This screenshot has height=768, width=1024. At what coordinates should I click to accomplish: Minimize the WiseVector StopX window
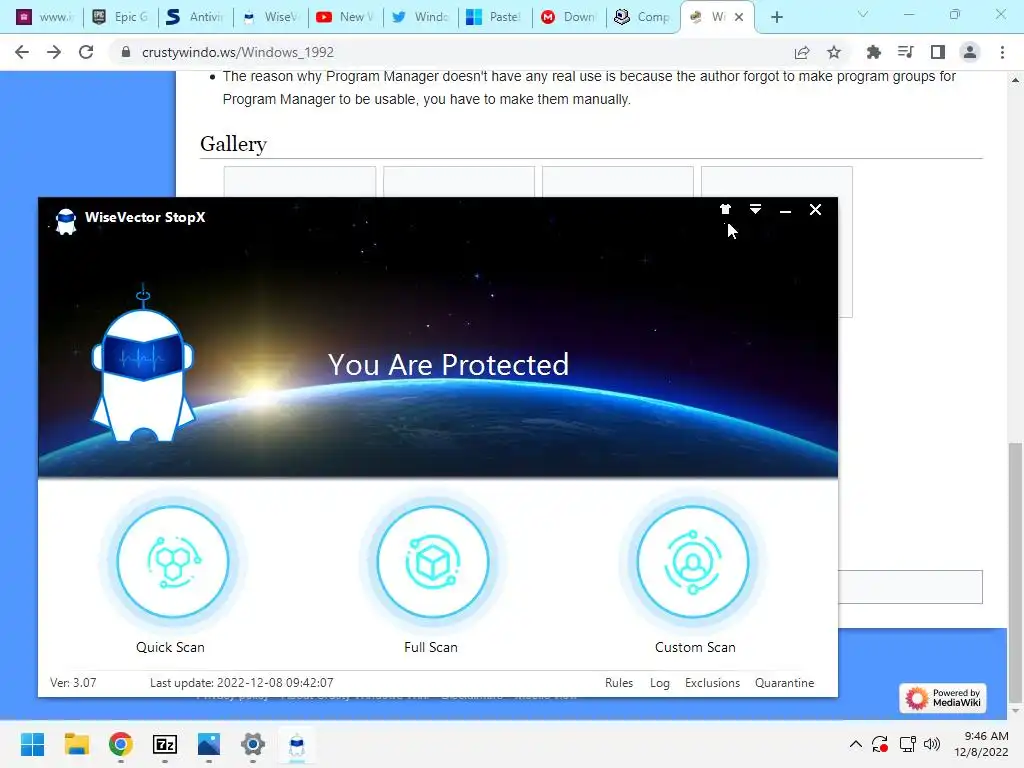click(x=786, y=210)
